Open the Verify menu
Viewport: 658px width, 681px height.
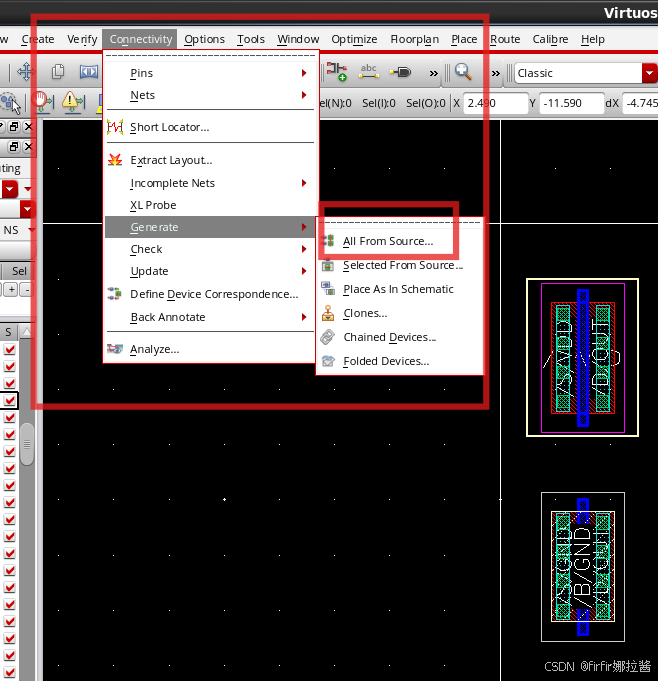(x=82, y=39)
